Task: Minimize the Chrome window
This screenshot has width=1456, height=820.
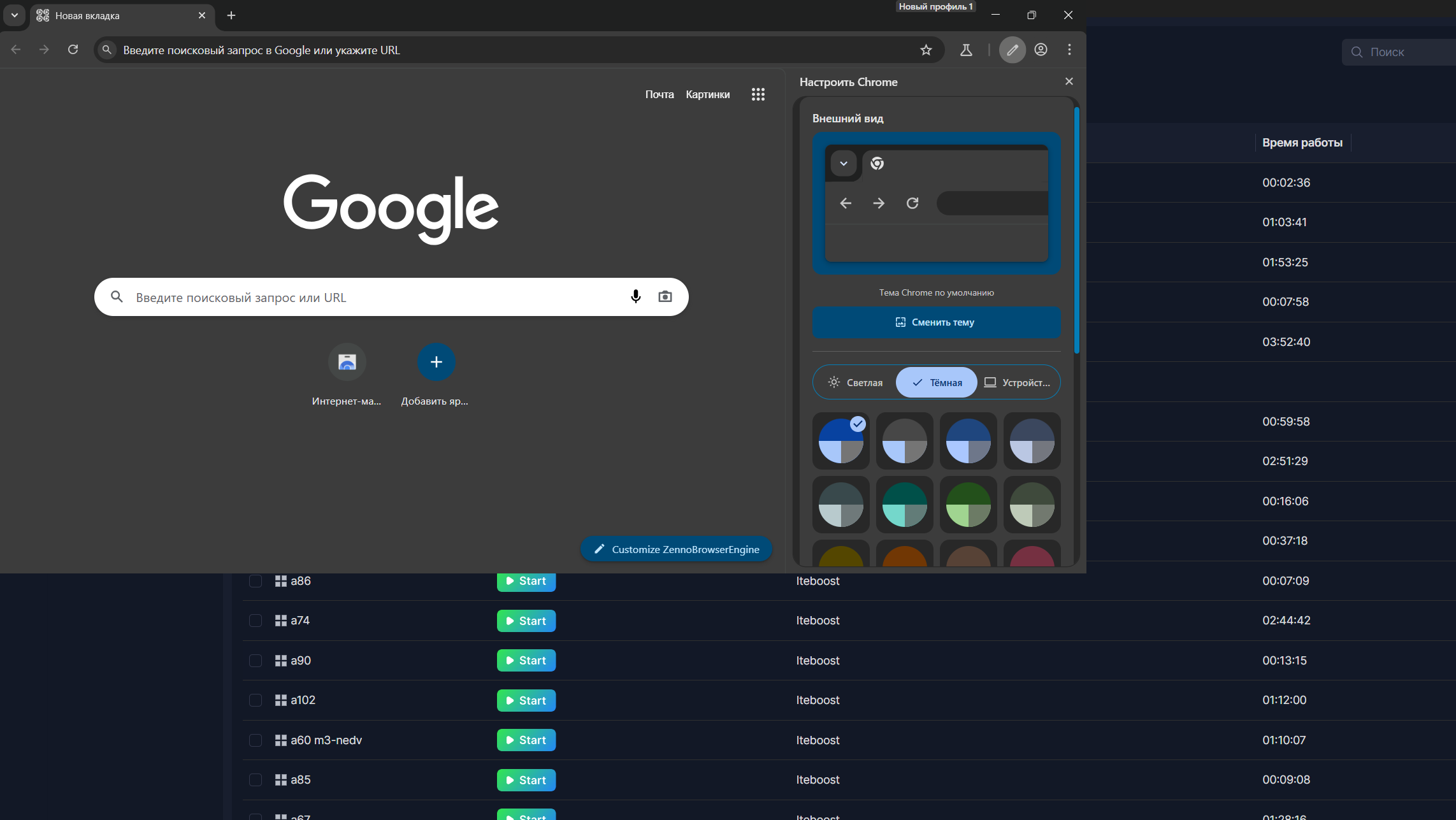Action: tap(995, 15)
